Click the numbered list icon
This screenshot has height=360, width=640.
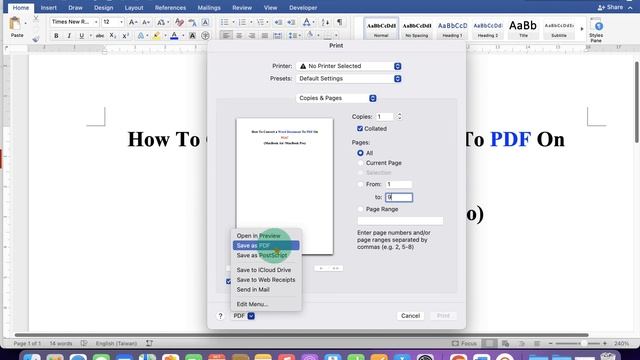coord(242,22)
